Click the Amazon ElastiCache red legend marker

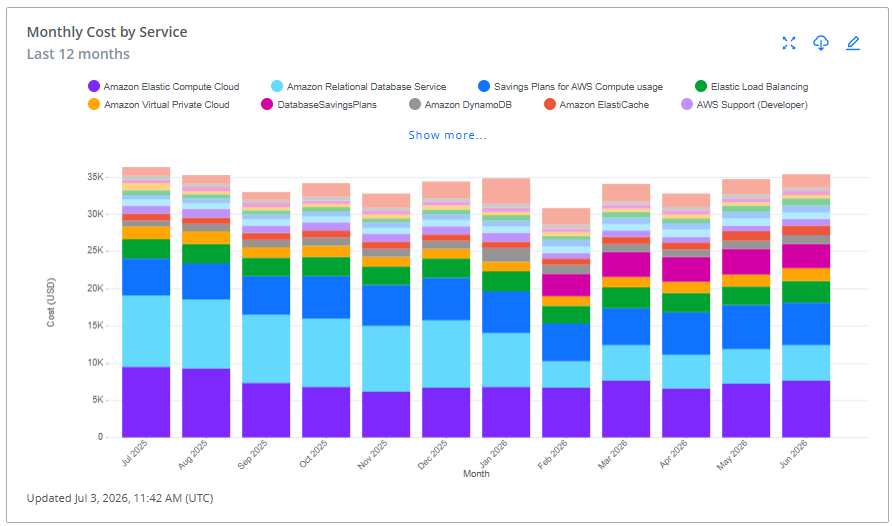coord(550,105)
